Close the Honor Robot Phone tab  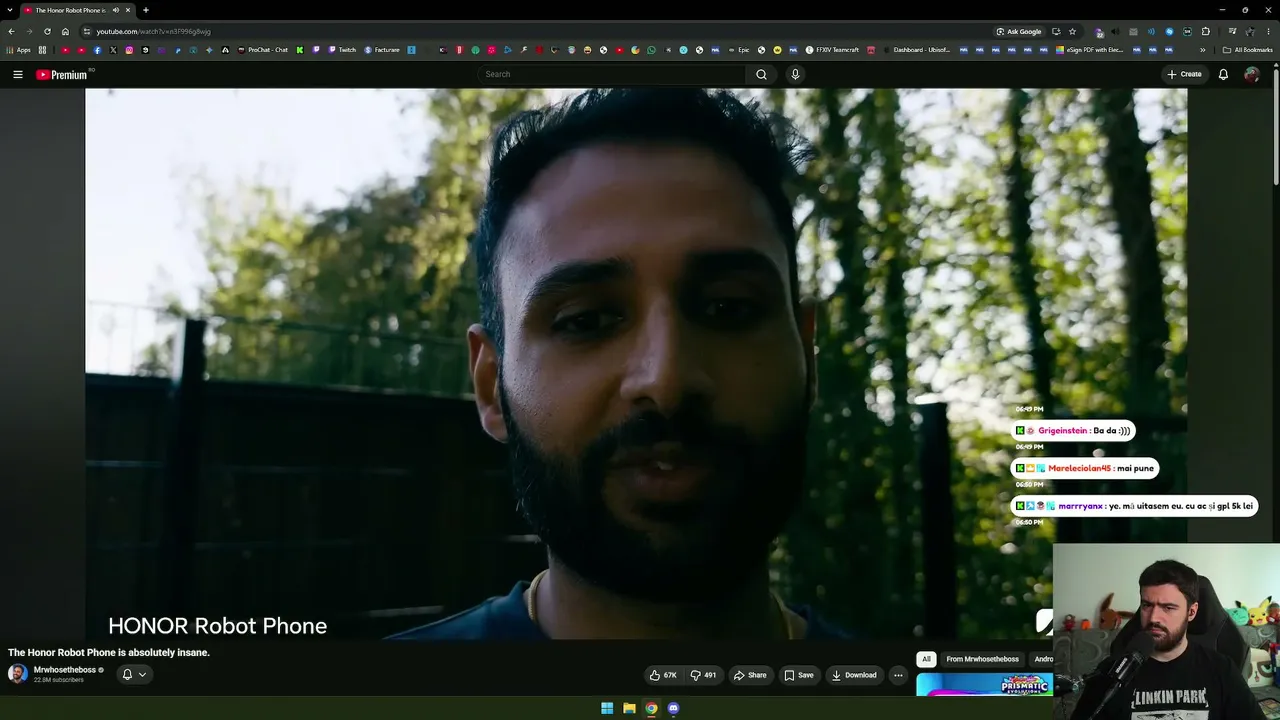coord(128,10)
